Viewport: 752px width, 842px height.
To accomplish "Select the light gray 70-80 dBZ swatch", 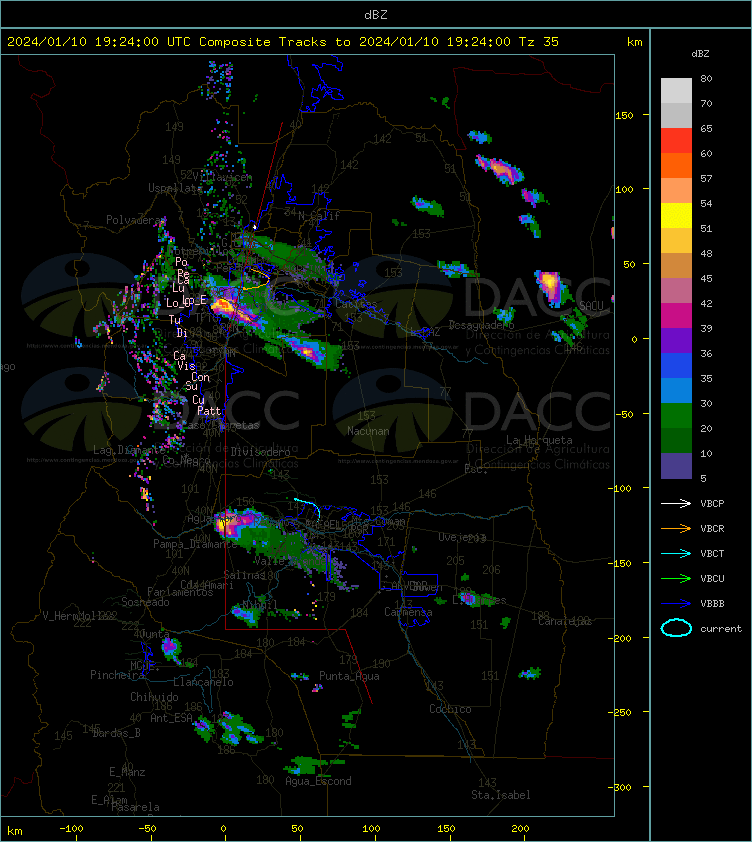I will point(676,91).
